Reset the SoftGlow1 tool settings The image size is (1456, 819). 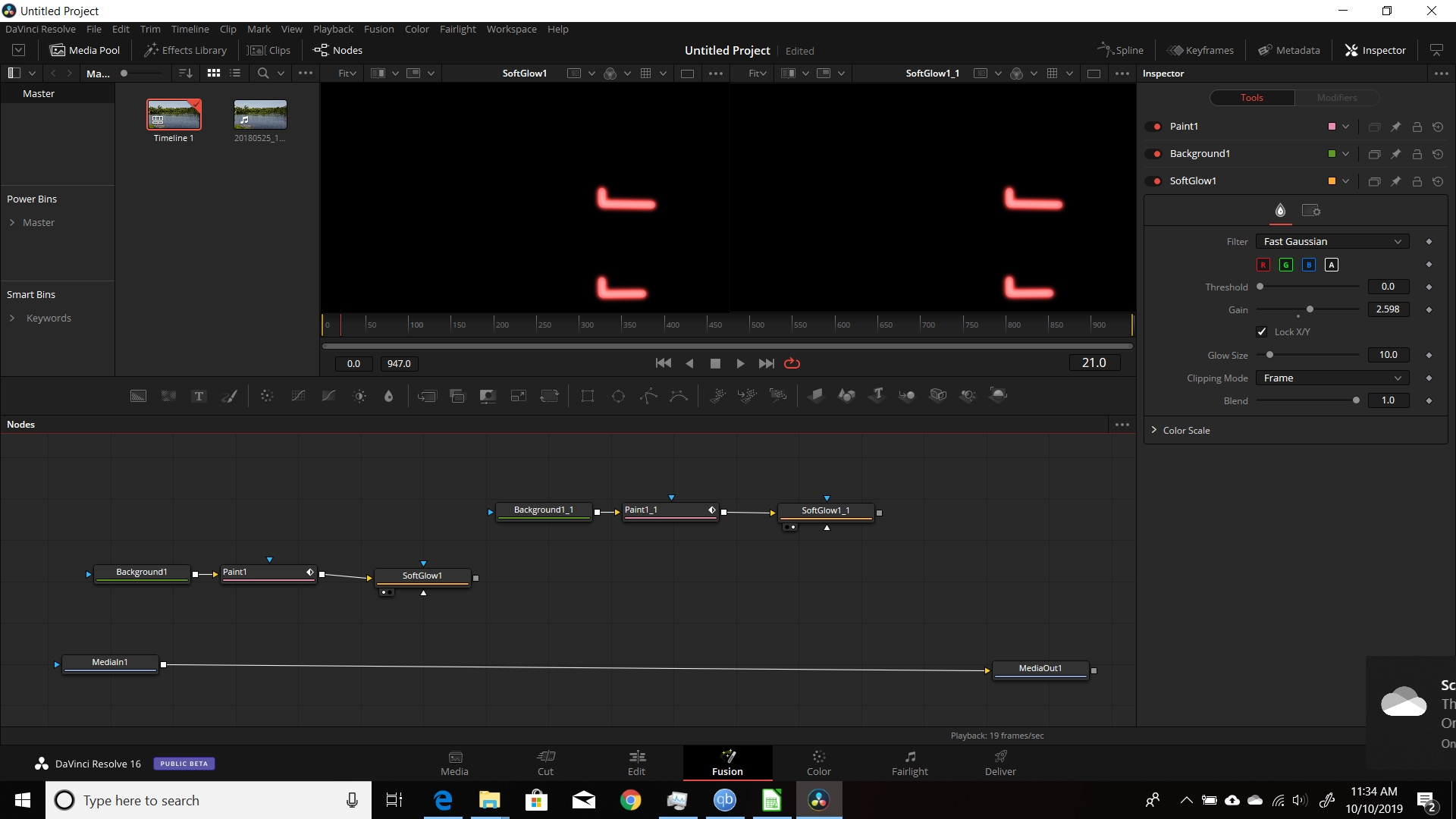click(x=1438, y=181)
